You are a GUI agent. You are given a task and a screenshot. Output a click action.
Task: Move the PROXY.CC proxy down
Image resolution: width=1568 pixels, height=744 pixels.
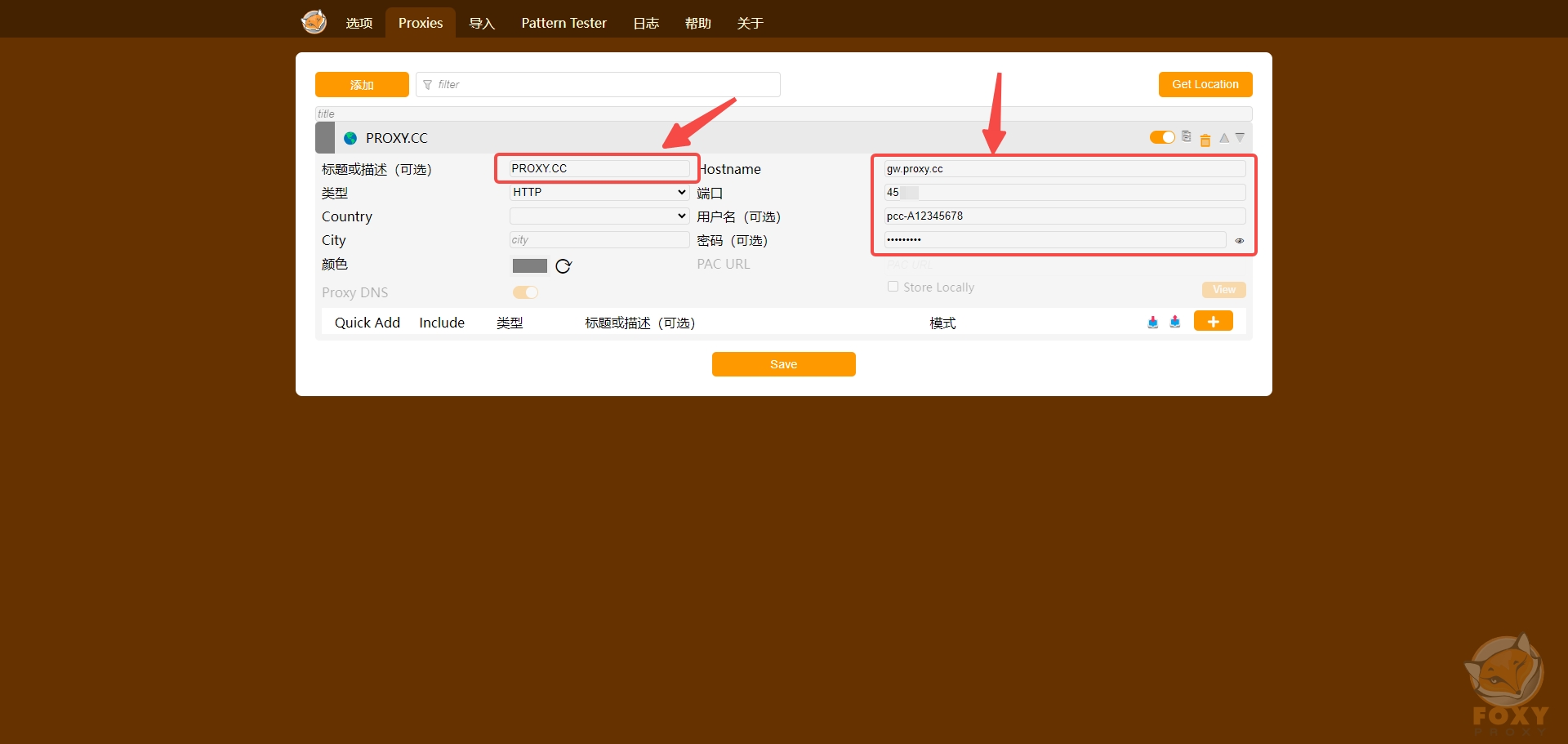(x=1240, y=137)
